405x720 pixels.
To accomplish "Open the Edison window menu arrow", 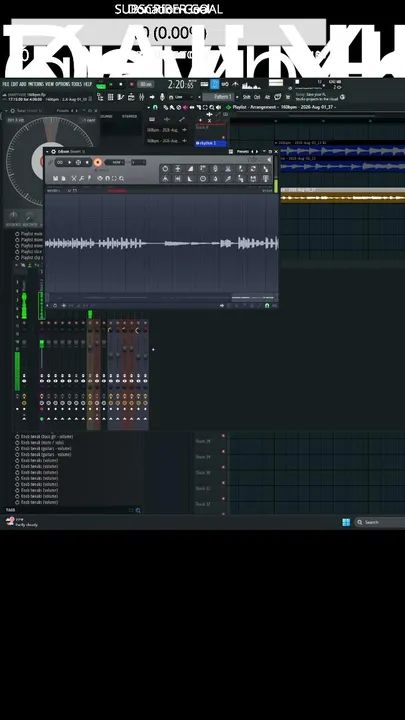I will pyautogui.click(x=47, y=151).
